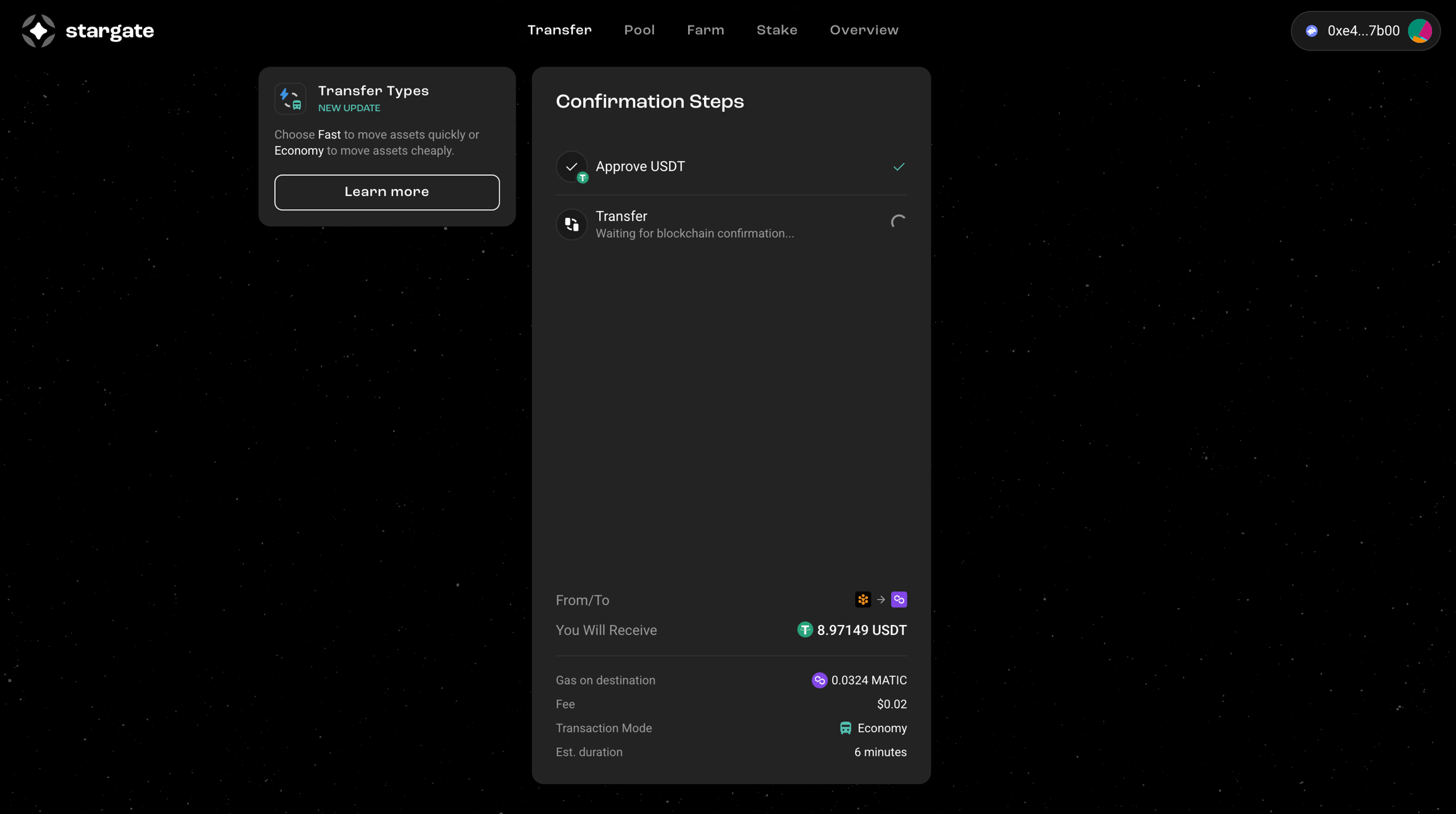Screen dimensions: 1456x814
Task: Click the colorful wallet avatar
Action: tap(1419, 31)
